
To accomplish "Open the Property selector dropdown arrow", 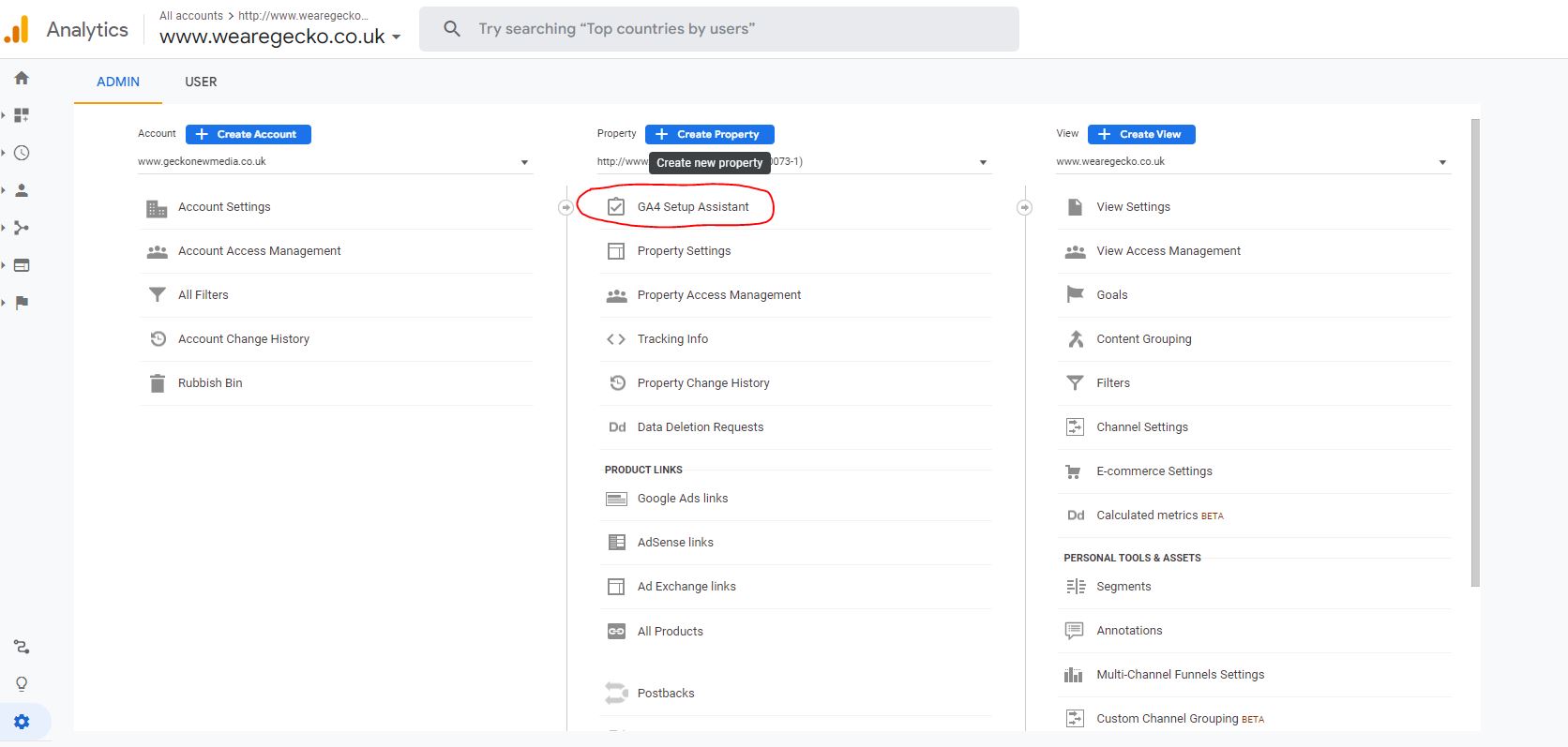I will pos(983,163).
